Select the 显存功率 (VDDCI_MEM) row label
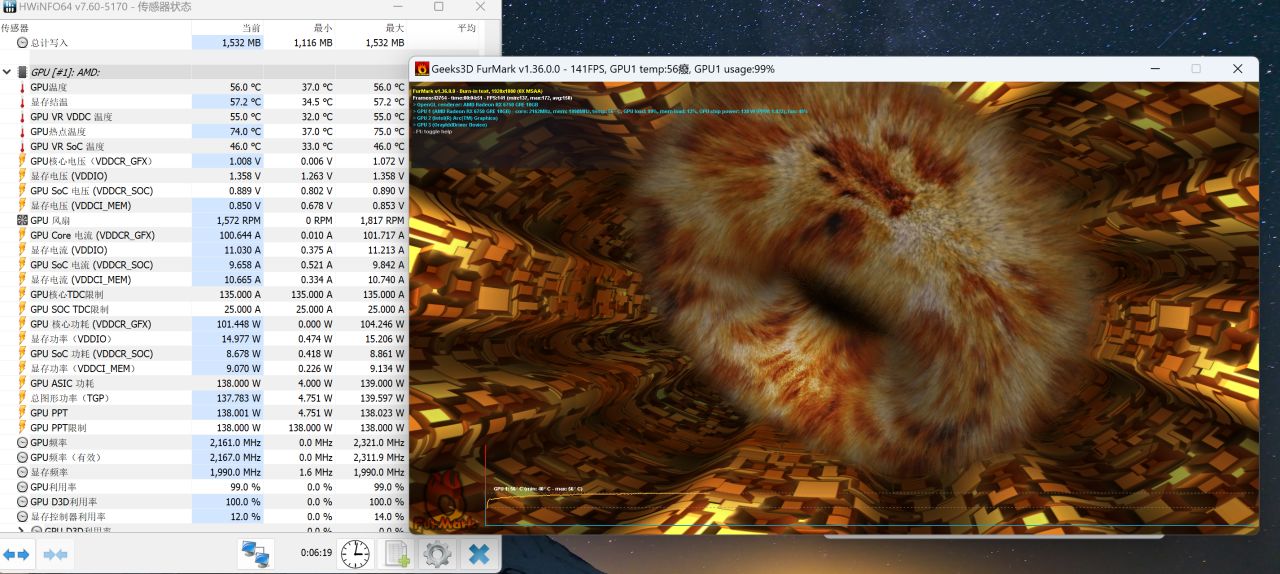The width and height of the screenshot is (1280, 574). 82,369
